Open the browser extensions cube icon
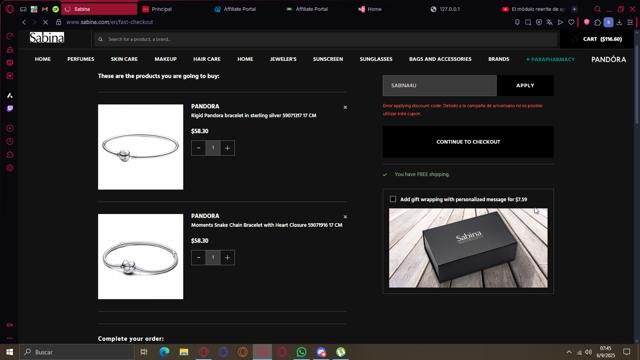640x360 pixels. click(598, 22)
